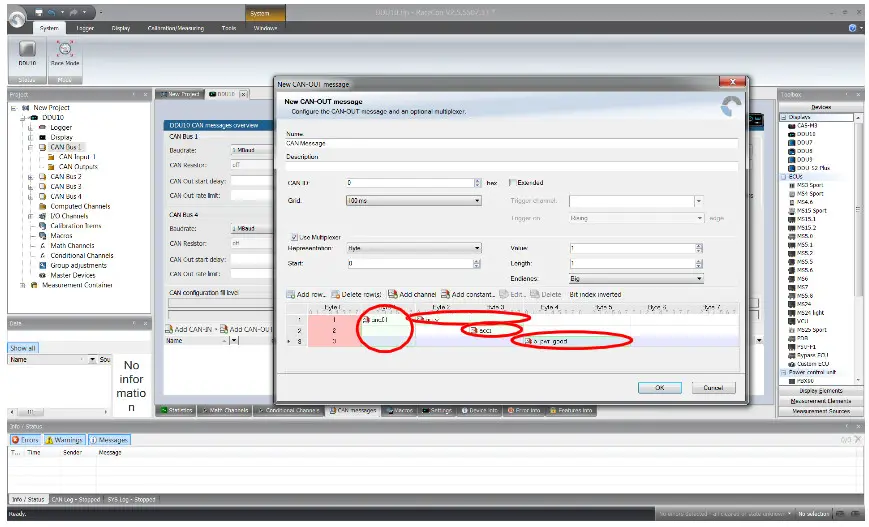This screenshot has height=527, width=869.
Task: Click the Race Mode ribbon icon
Action: point(65,54)
